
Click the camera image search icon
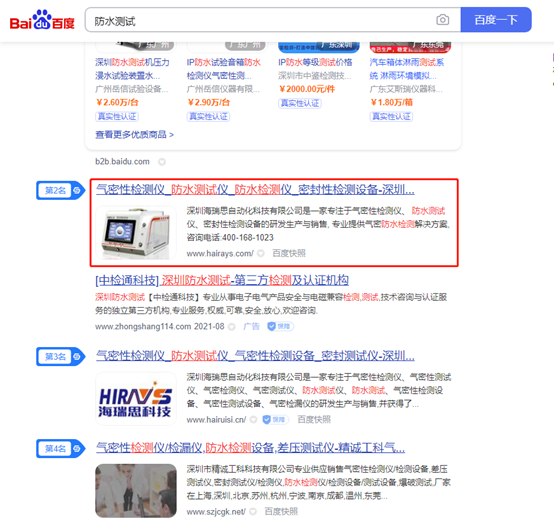[x=442, y=20]
